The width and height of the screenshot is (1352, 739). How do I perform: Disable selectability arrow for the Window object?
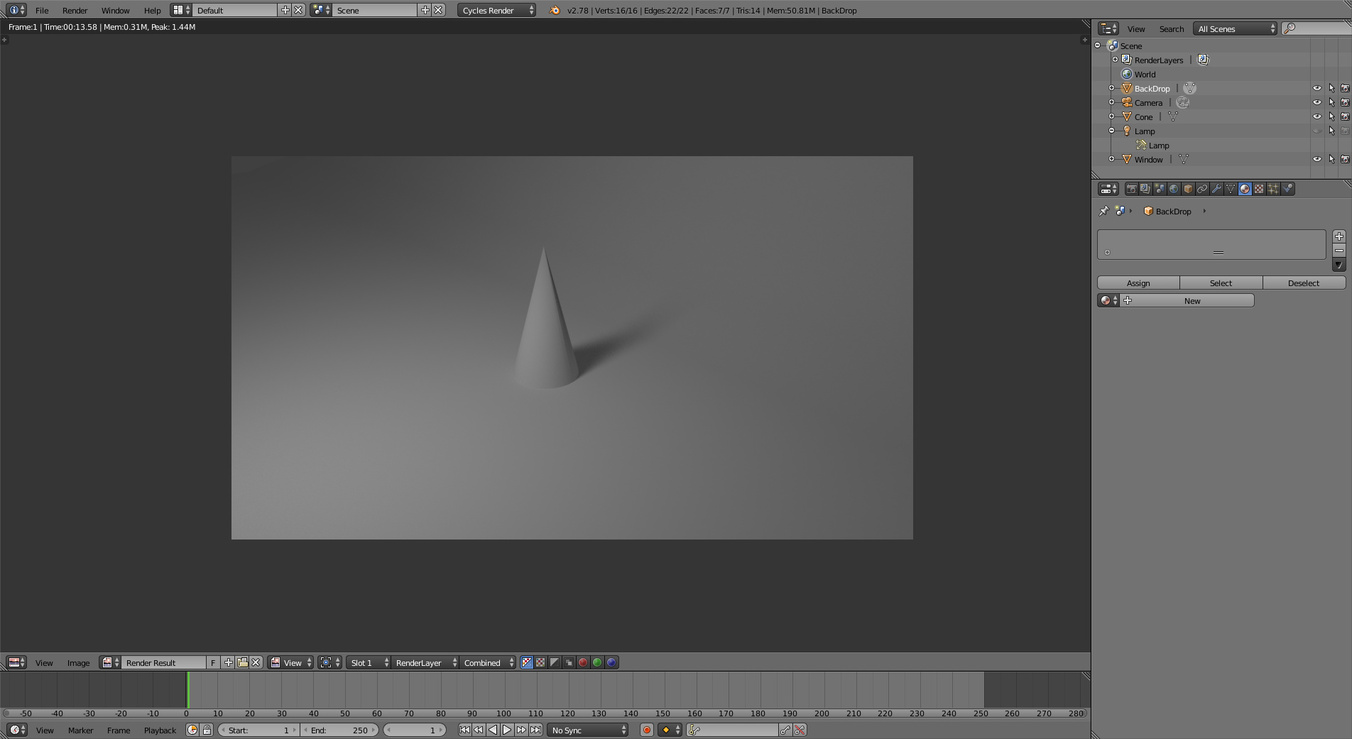1331,158
